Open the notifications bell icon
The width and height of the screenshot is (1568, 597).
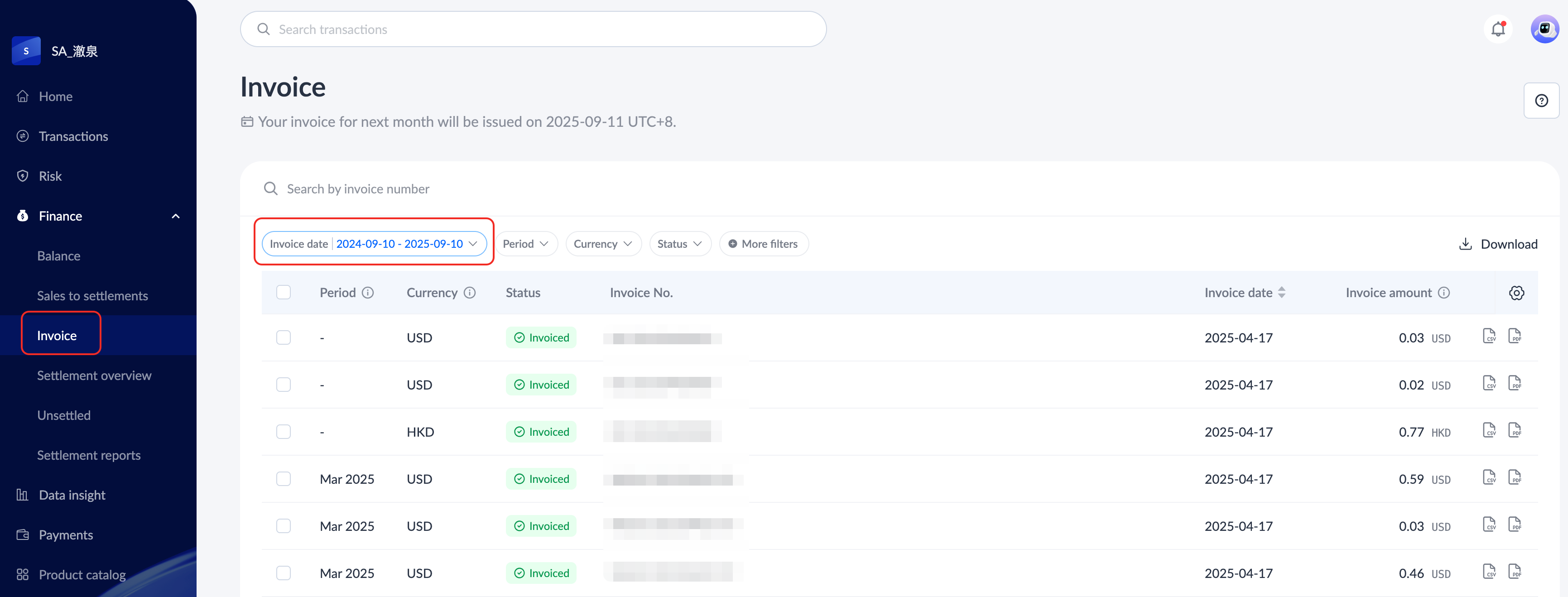click(1497, 29)
